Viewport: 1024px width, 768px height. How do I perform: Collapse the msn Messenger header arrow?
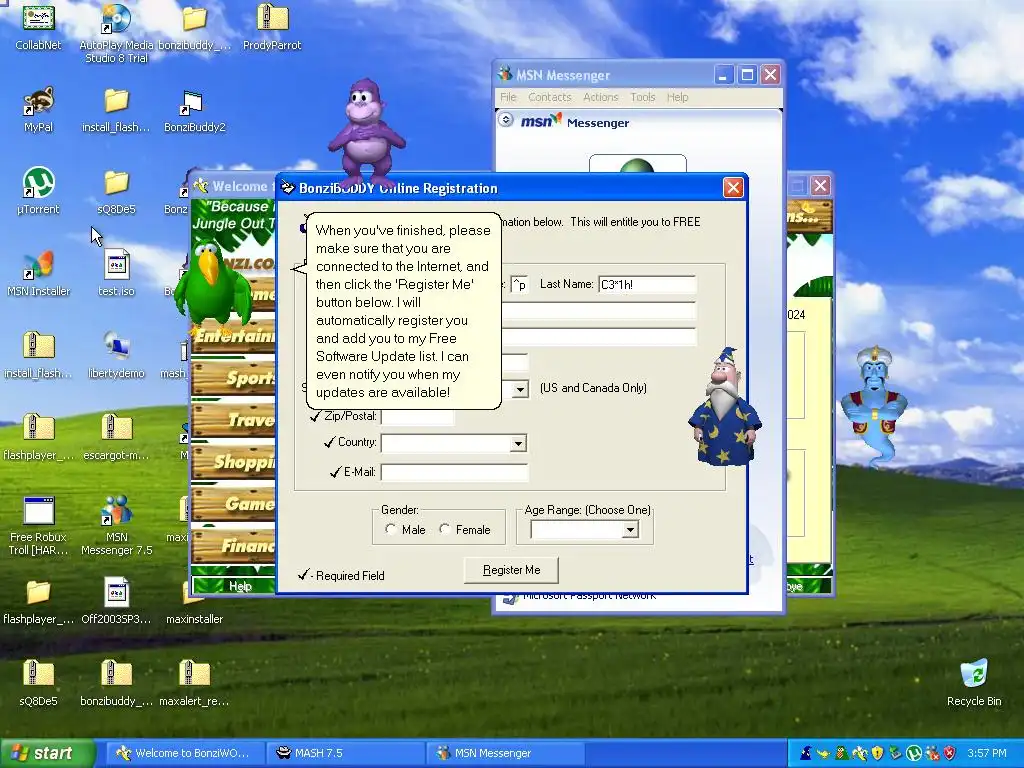tap(505, 120)
